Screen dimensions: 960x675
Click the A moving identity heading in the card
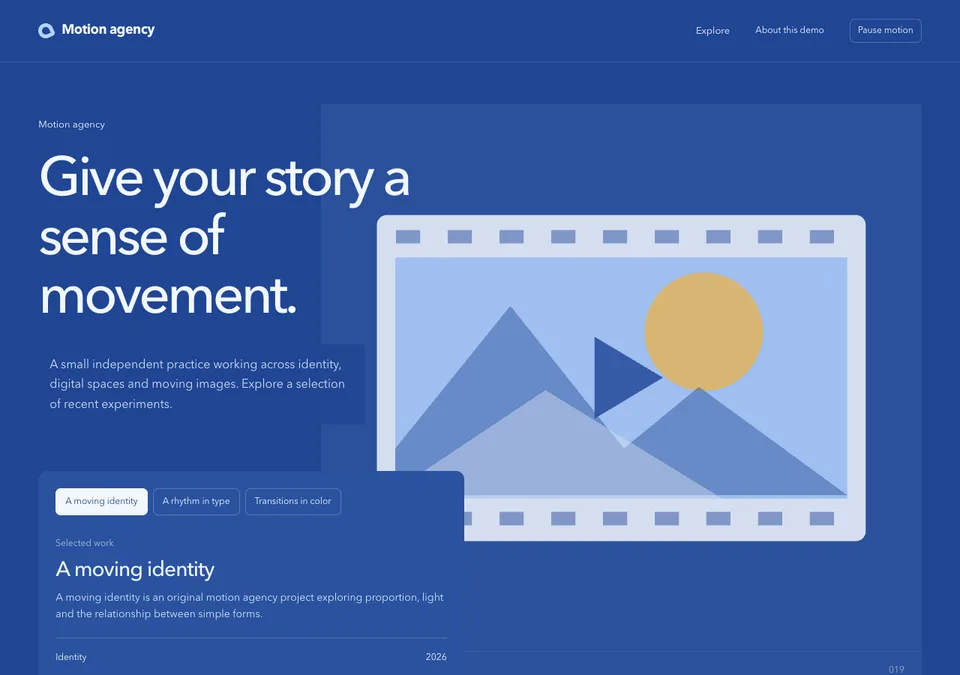click(x=135, y=569)
